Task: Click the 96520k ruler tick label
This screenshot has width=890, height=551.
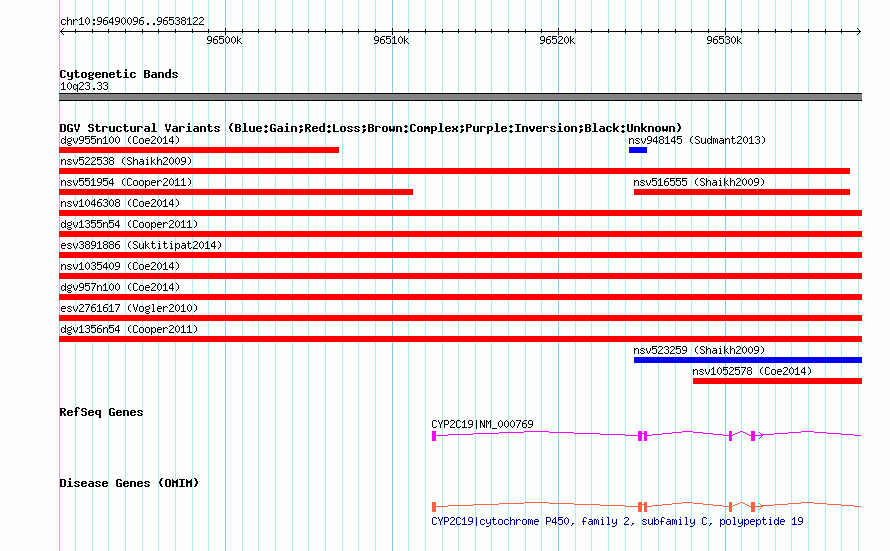Action: [x=557, y=40]
